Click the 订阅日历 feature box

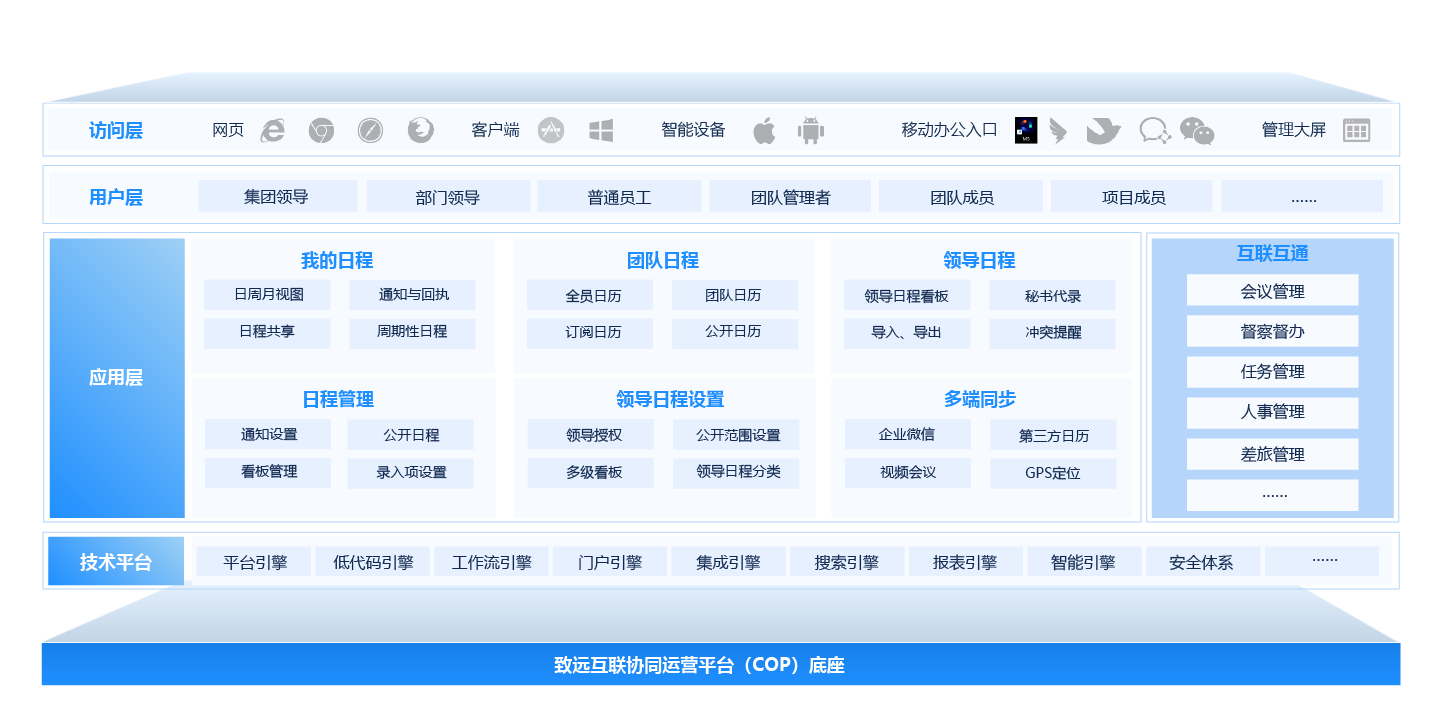[590, 333]
